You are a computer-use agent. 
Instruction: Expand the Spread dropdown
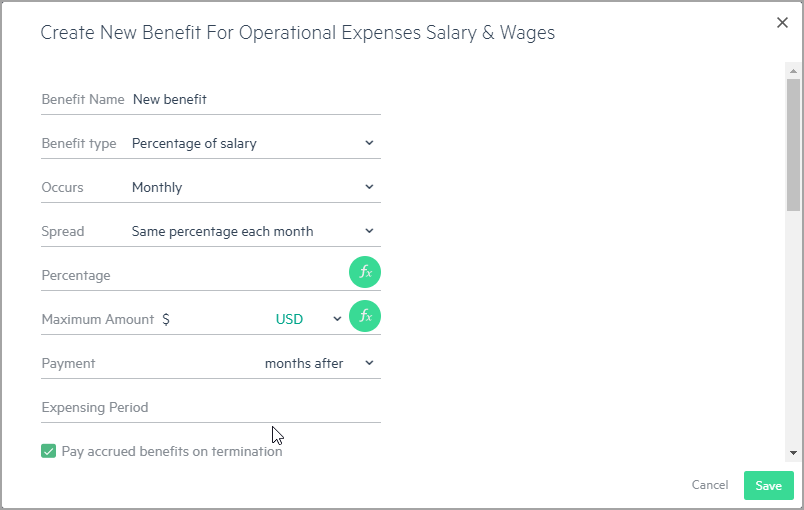point(254,232)
